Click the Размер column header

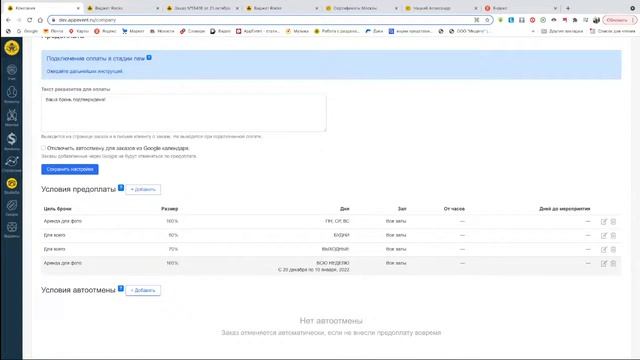pos(169,209)
